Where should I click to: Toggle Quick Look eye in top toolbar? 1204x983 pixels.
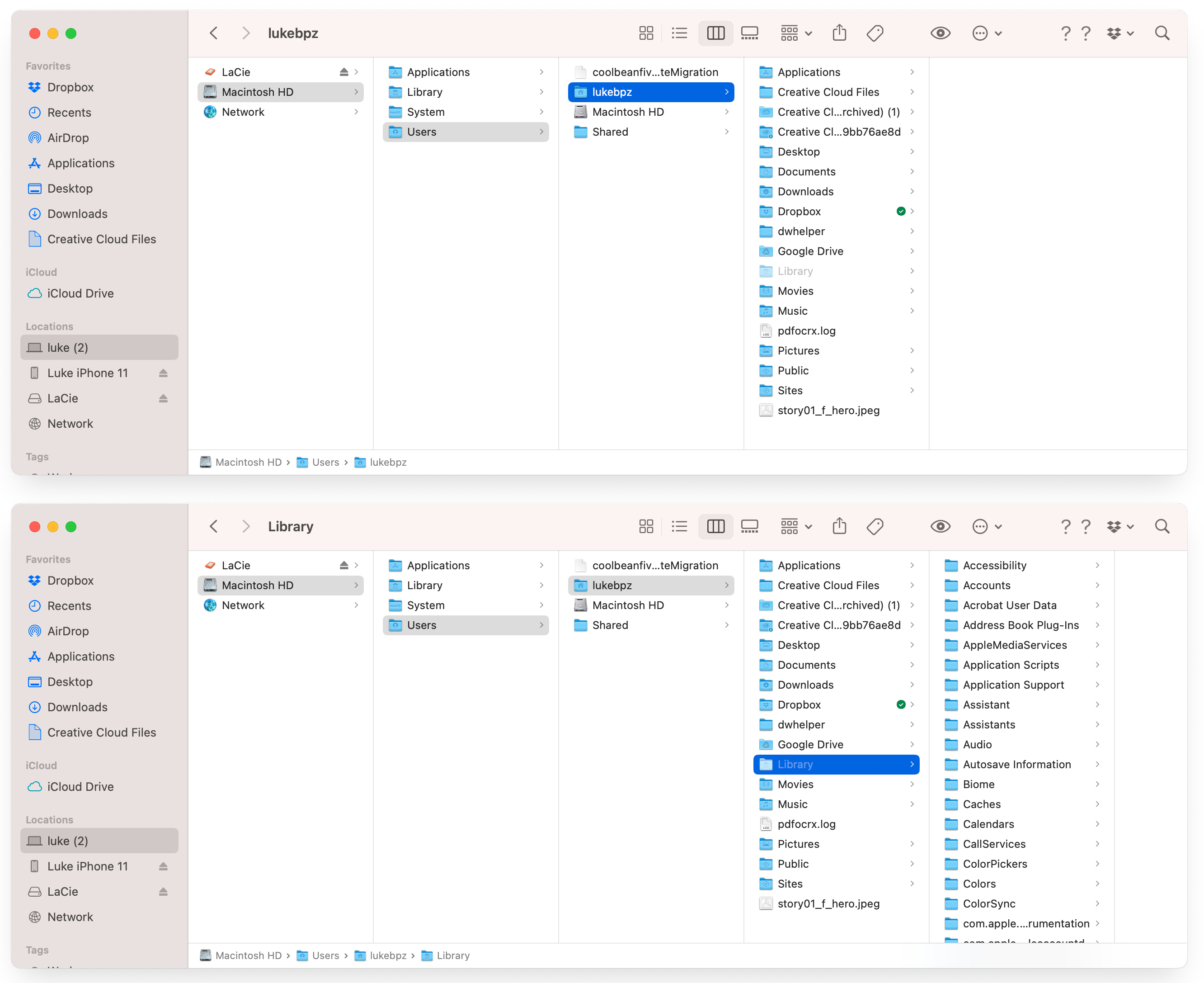[940, 33]
